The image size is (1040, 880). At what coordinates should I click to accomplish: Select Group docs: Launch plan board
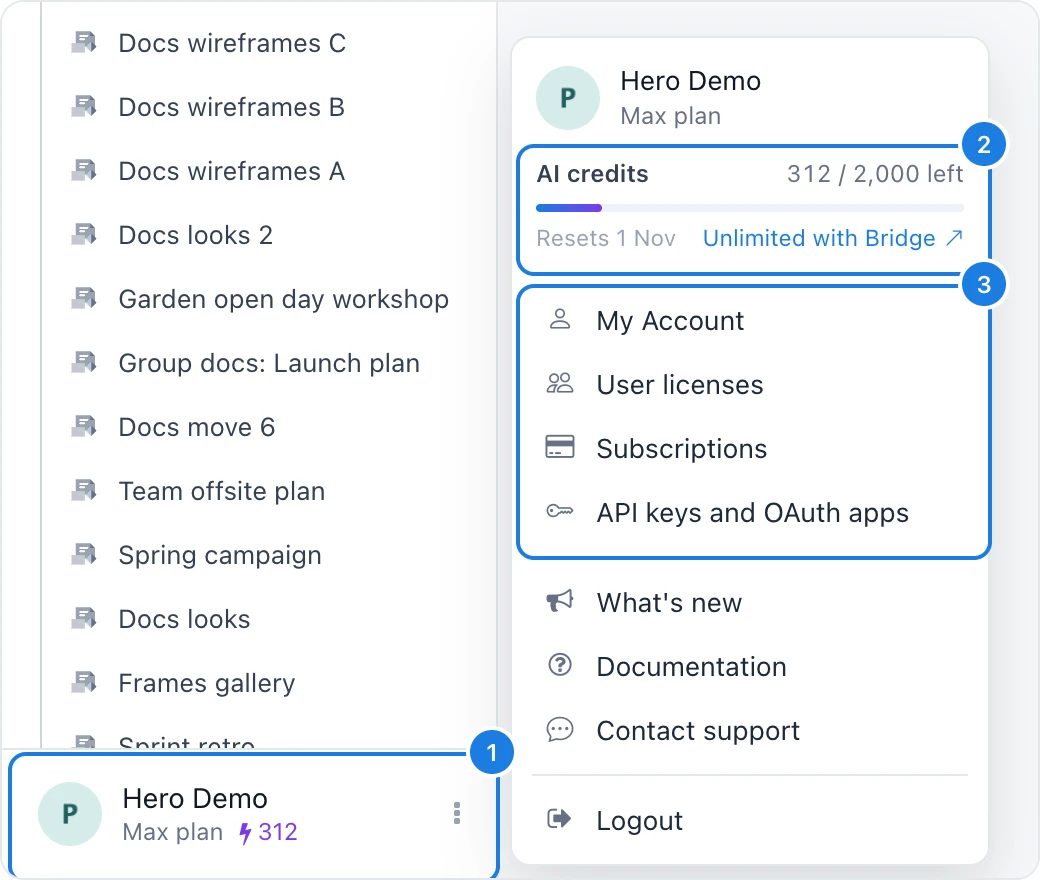click(x=269, y=363)
